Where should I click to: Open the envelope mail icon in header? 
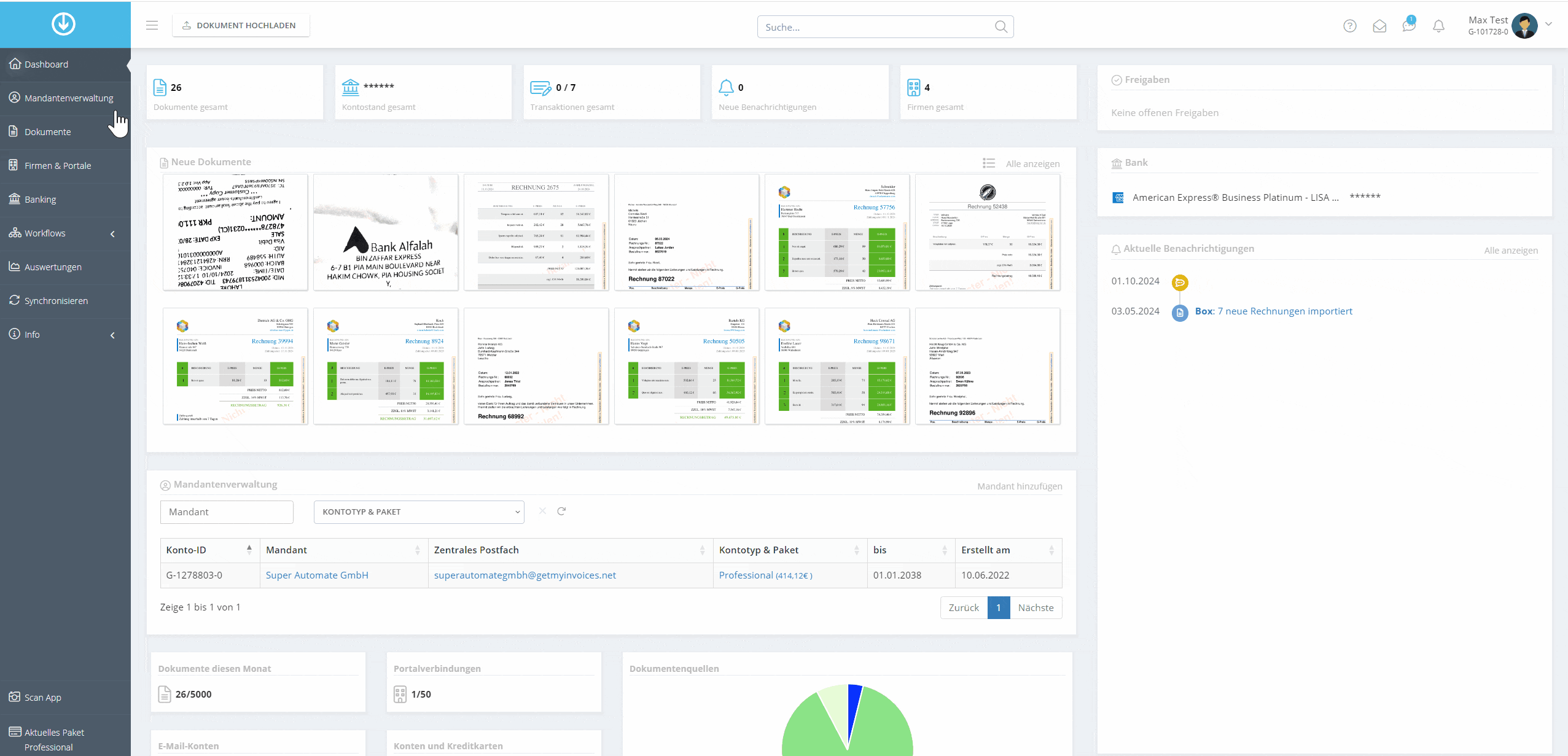pyautogui.click(x=1379, y=26)
